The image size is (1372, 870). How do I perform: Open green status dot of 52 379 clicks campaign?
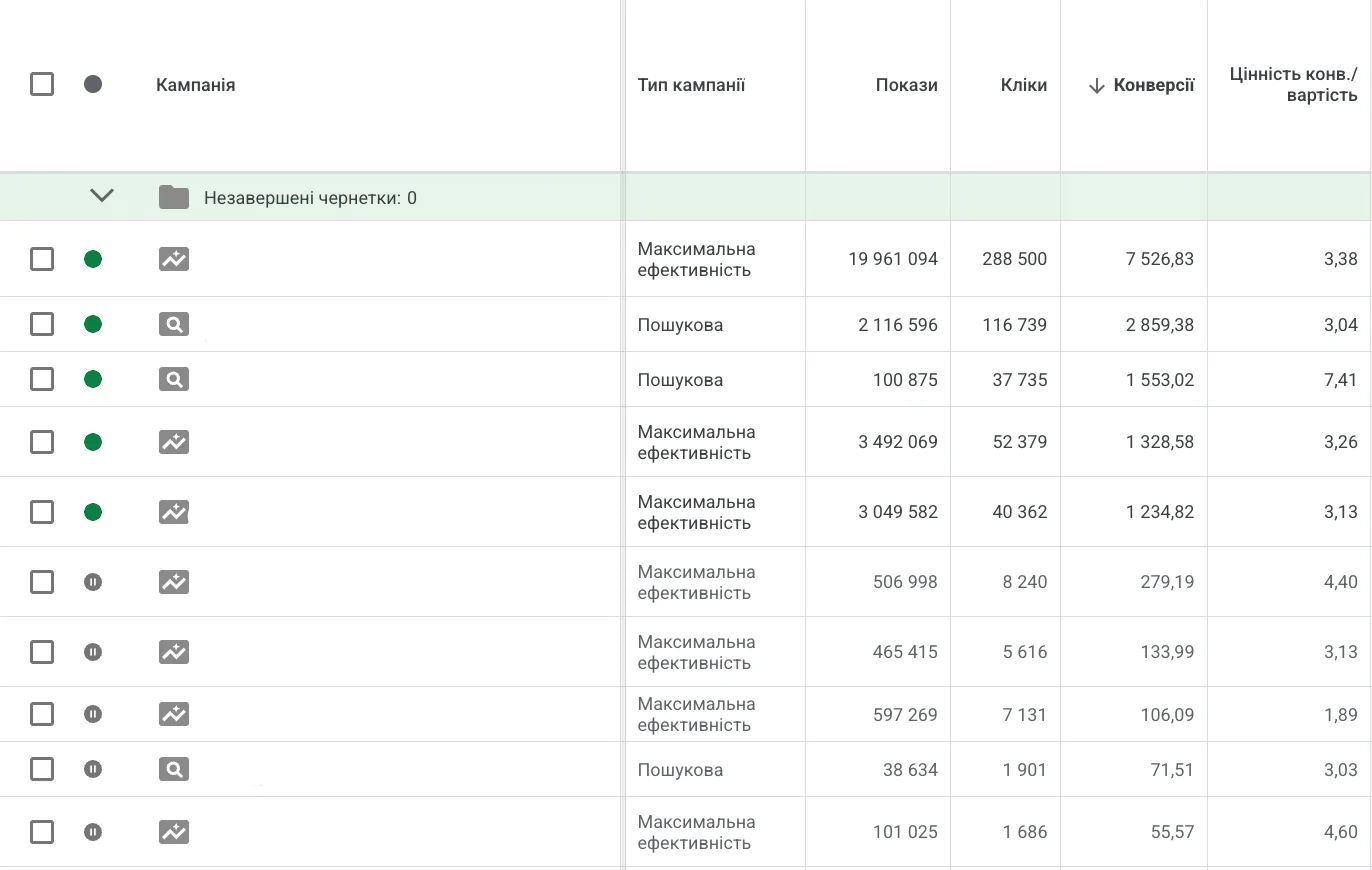[93, 441]
